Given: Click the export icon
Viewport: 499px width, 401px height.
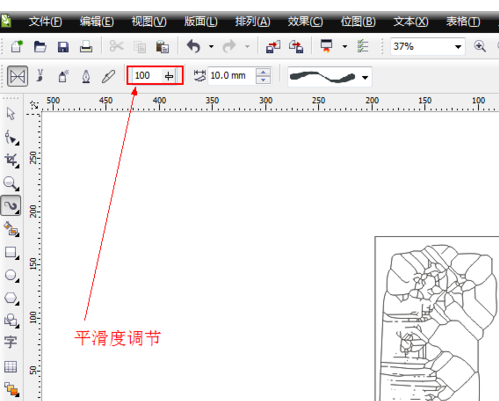Looking at the screenshot, I should [x=296, y=46].
